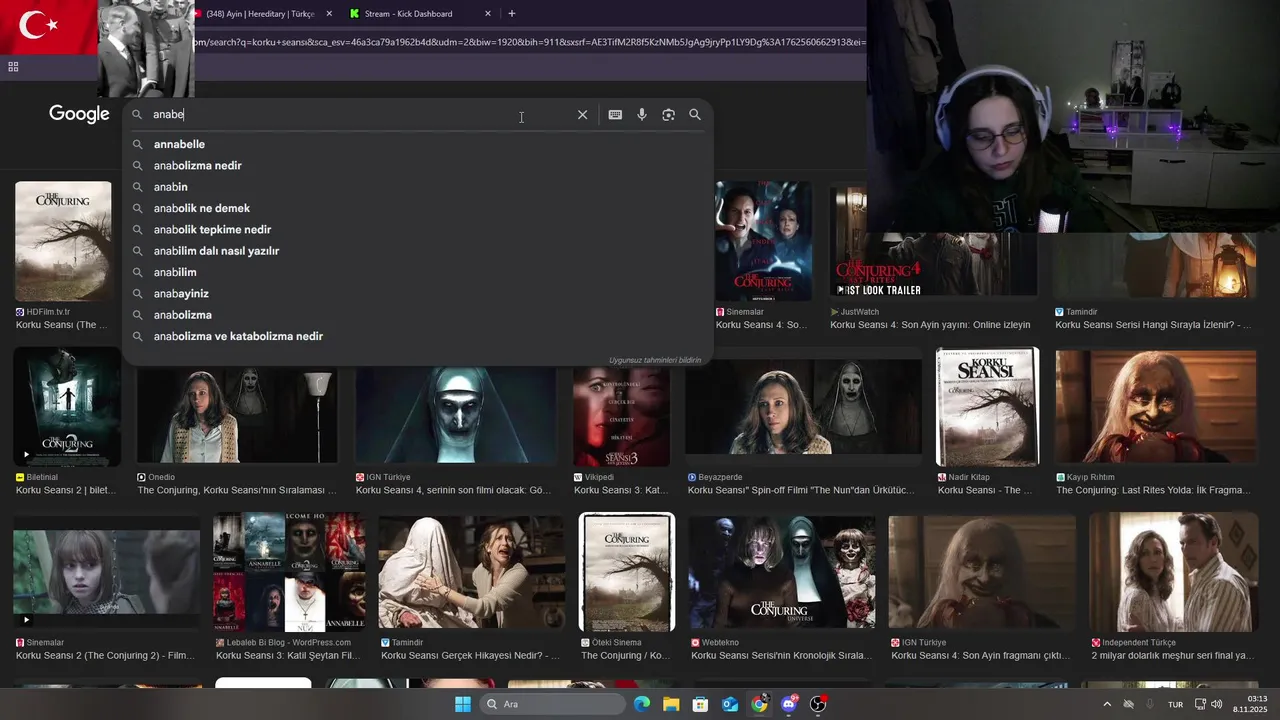Screen dimensions: 1280x720
Task: Open Discord from taskbar
Action: pyautogui.click(x=789, y=704)
